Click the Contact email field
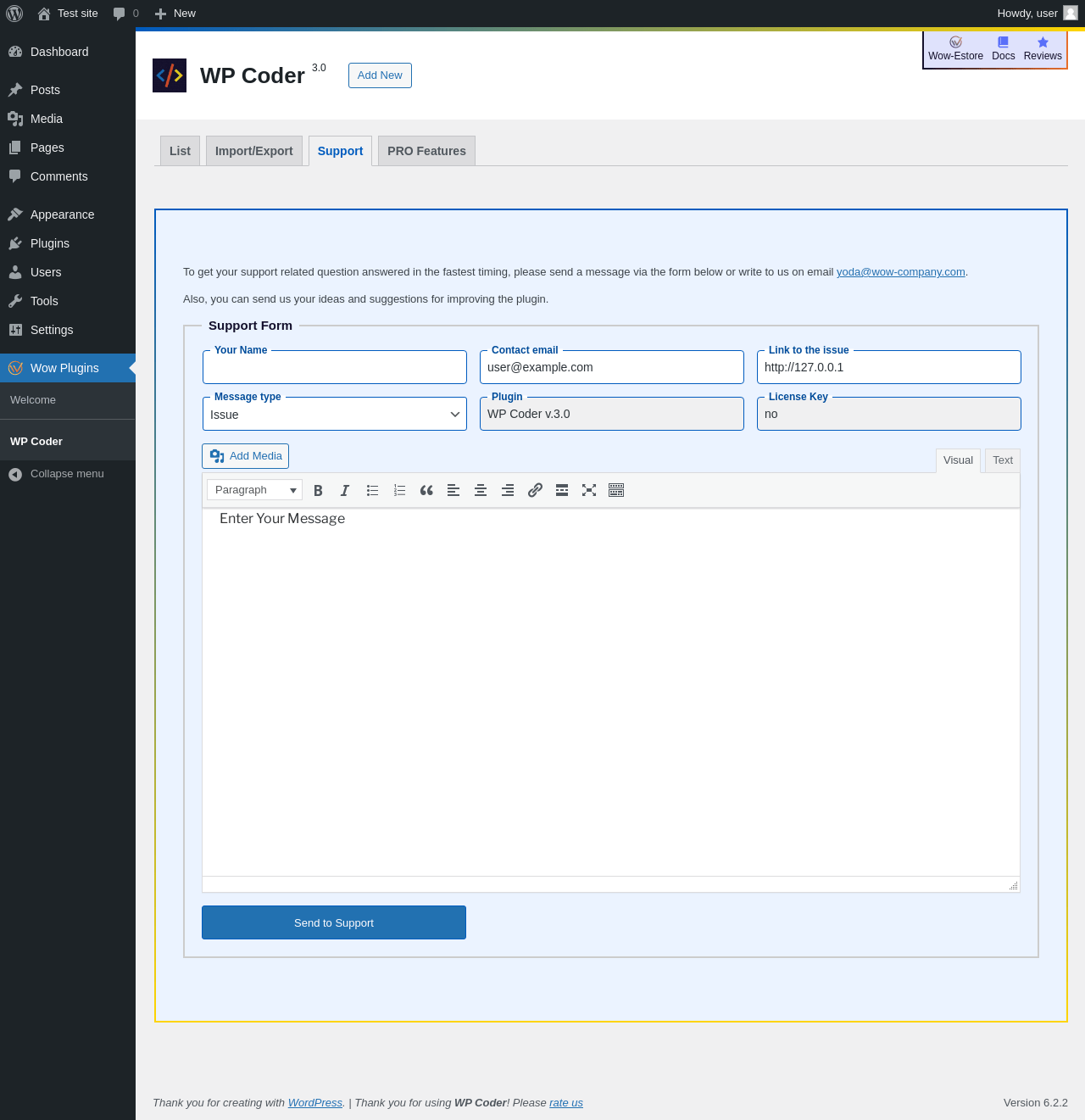This screenshot has width=1085, height=1120. (x=612, y=367)
